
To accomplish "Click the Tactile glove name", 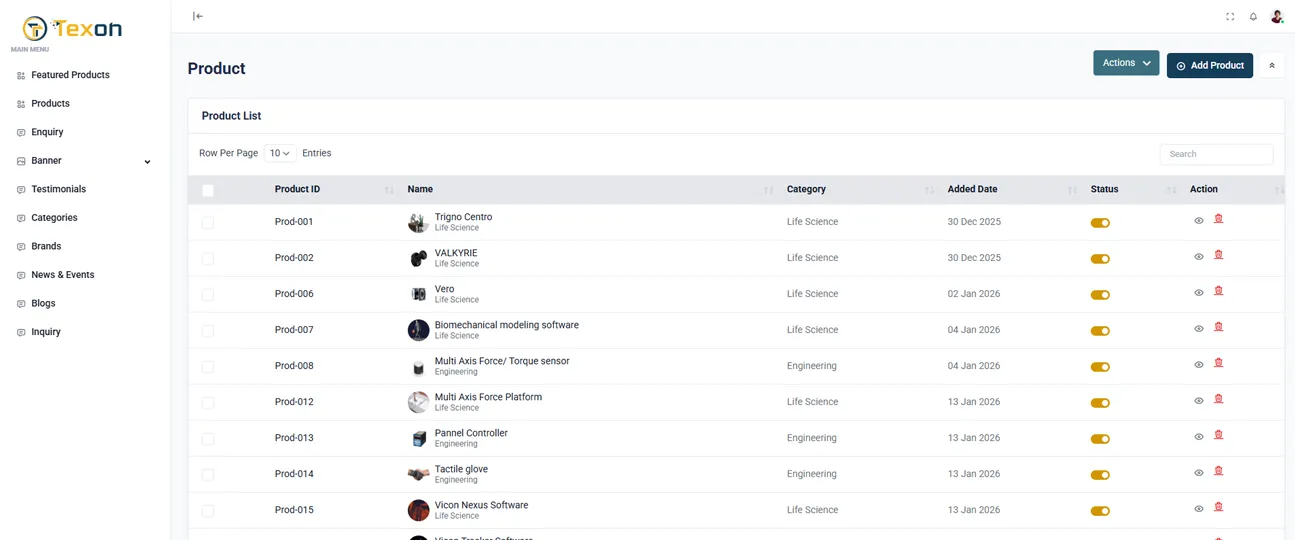I will tap(461, 469).
